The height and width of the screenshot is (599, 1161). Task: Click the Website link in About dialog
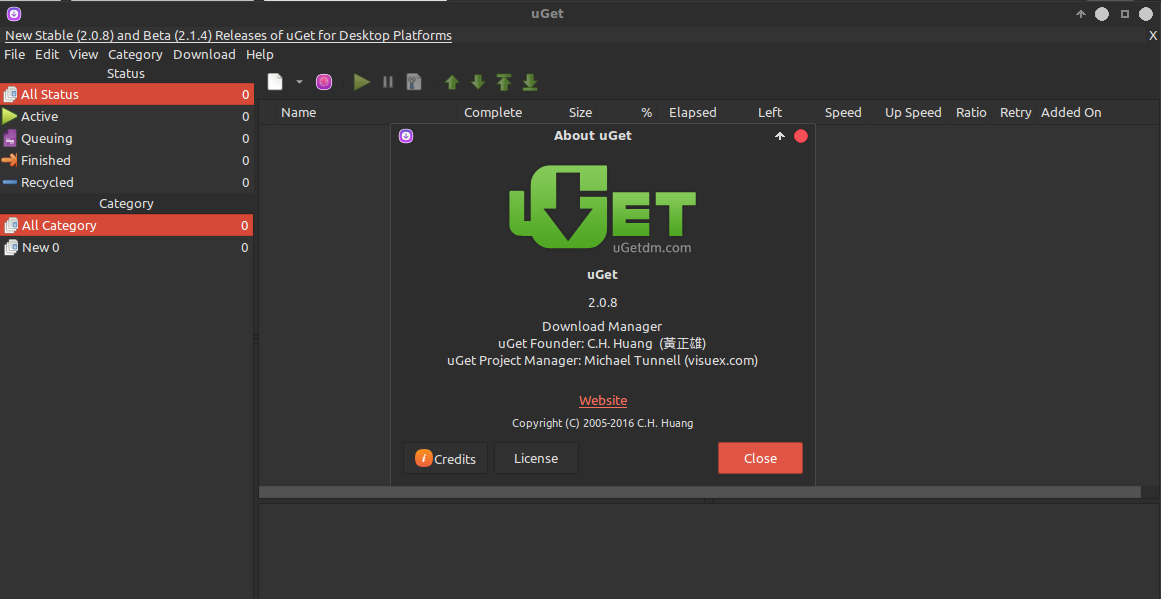tap(602, 400)
